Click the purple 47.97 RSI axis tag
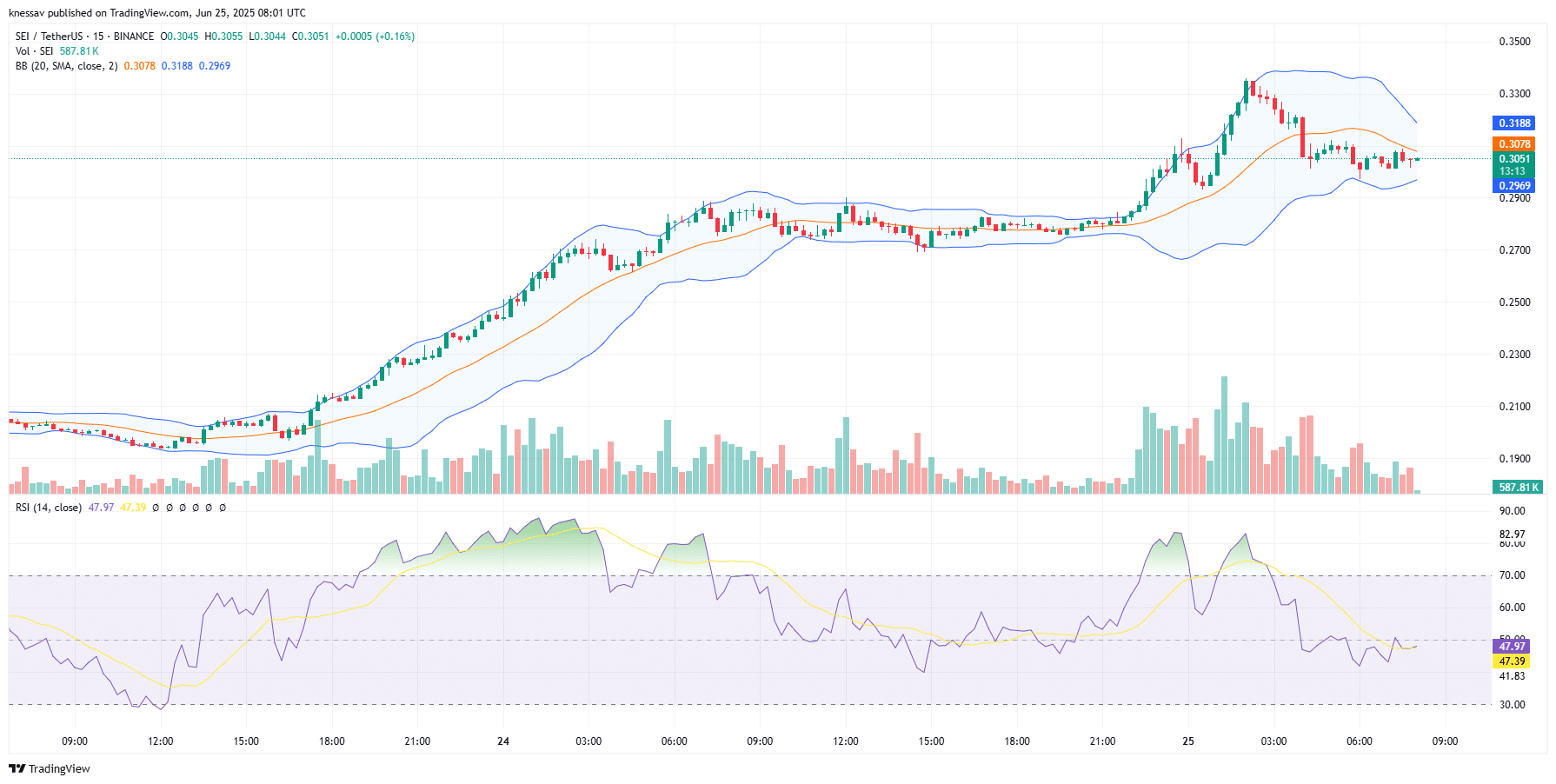 tap(1512, 647)
